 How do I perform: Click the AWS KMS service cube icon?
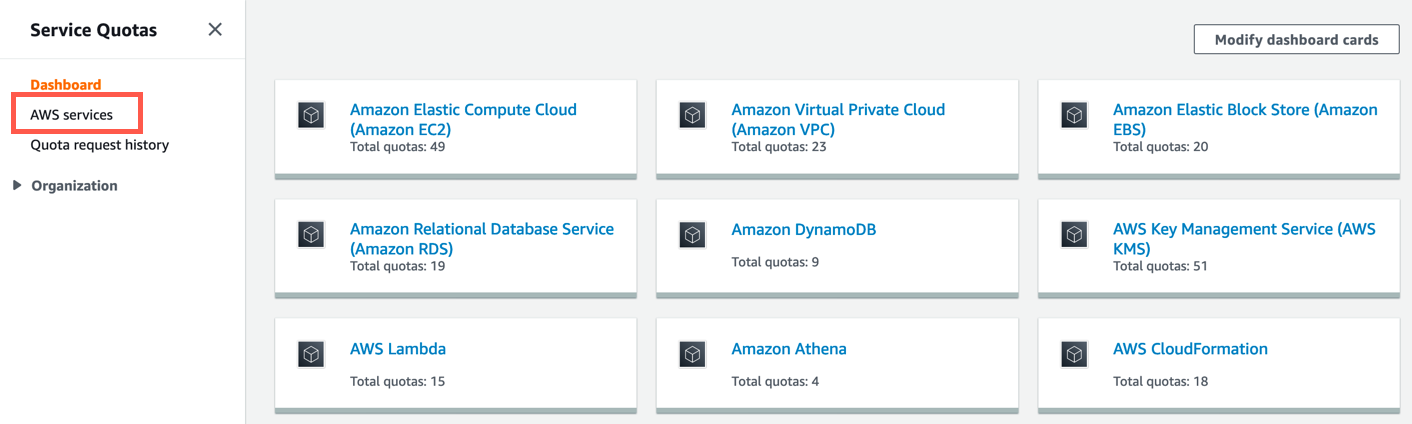tap(1074, 234)
